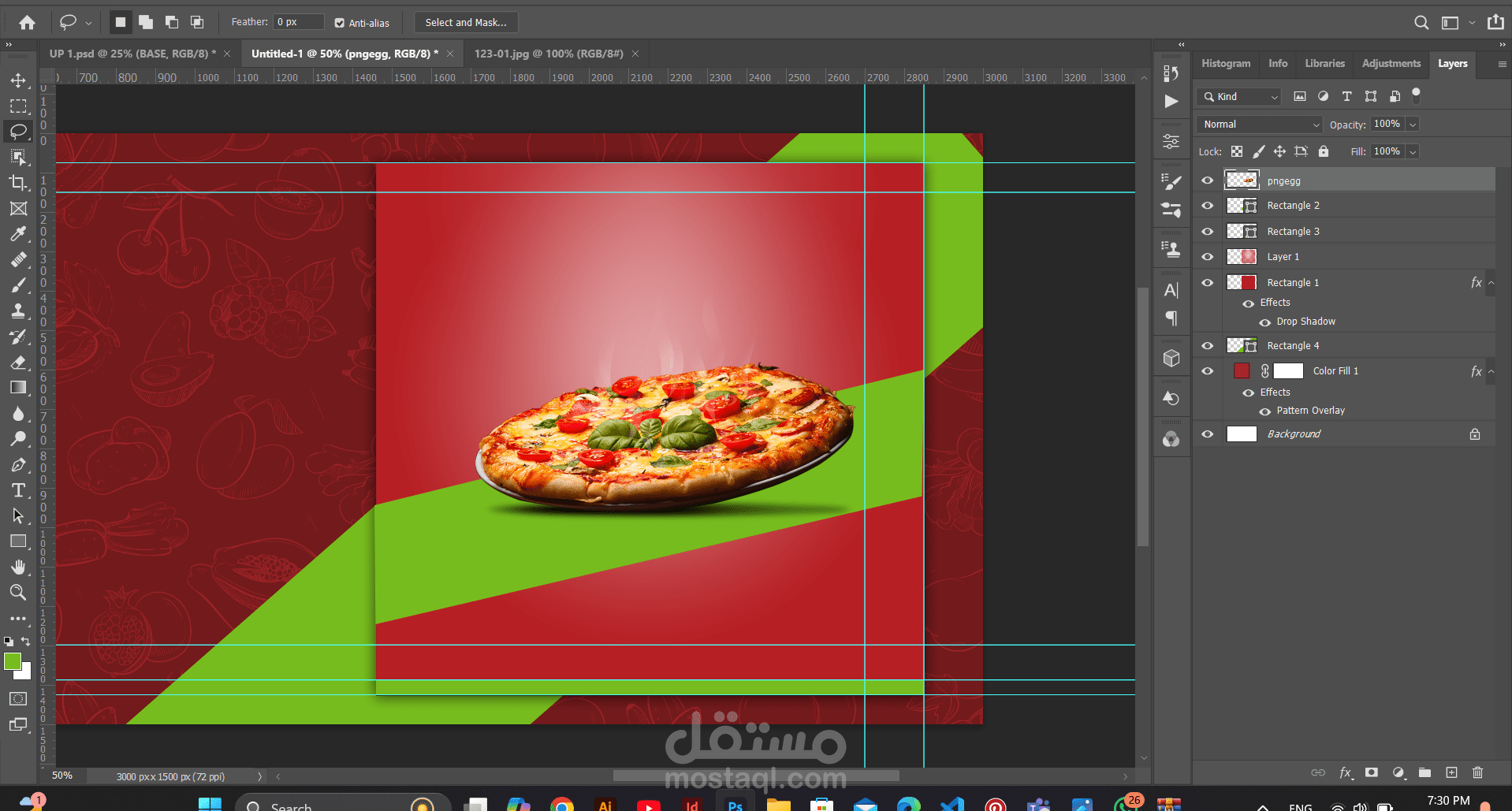Open the Adjustments panel tab

(1391, 63)
